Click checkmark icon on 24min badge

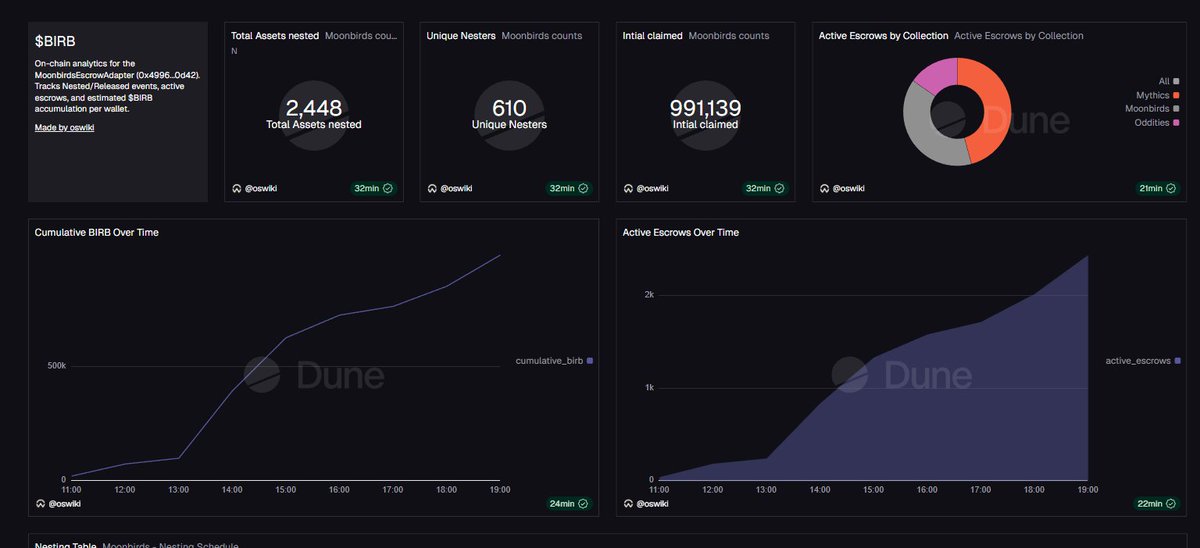click(583, 503)
